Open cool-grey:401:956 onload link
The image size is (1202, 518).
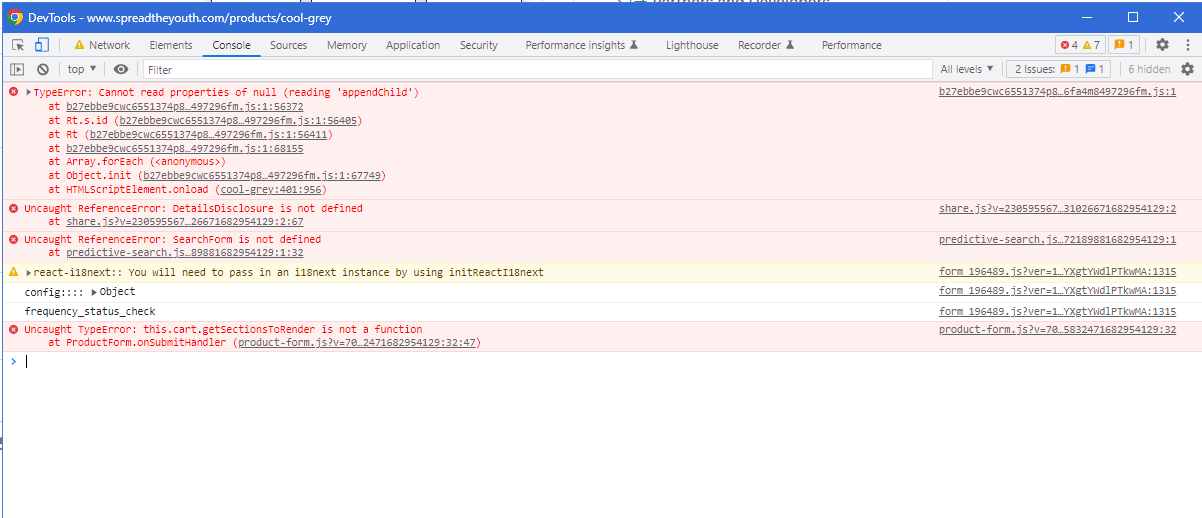coord(270,190)
